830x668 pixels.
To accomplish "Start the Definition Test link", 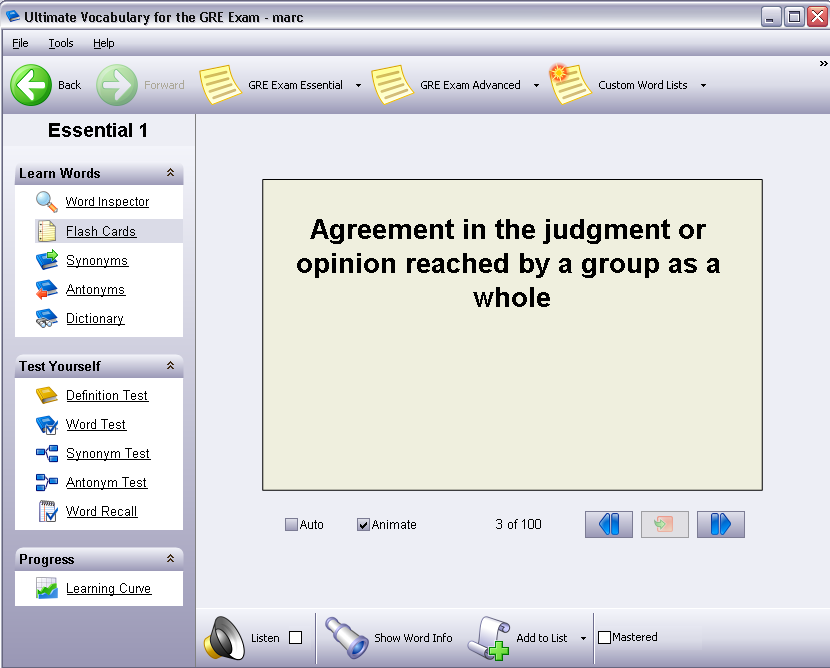I will click(107, 395).
